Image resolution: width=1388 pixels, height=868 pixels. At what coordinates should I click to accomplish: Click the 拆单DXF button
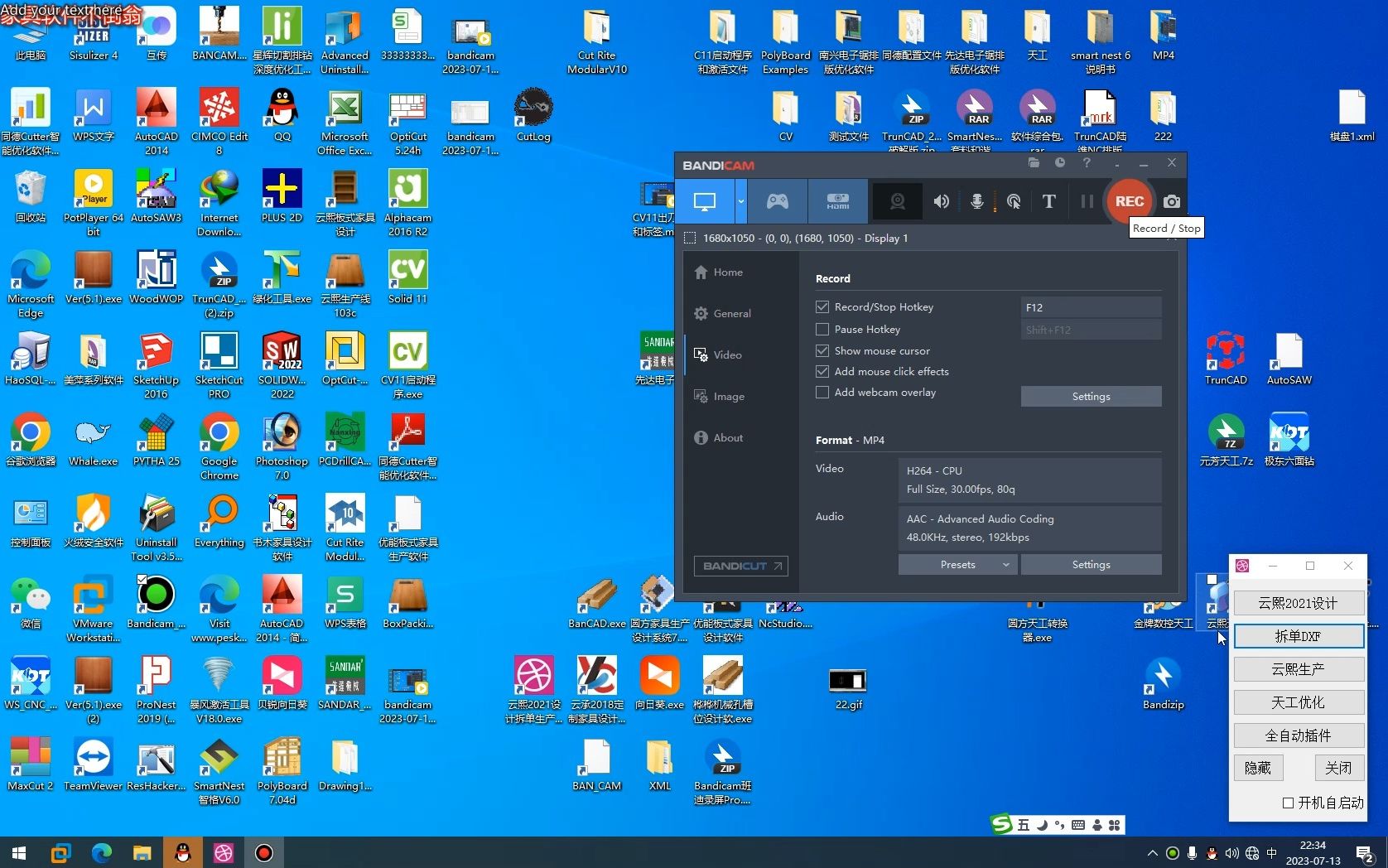1298,636
